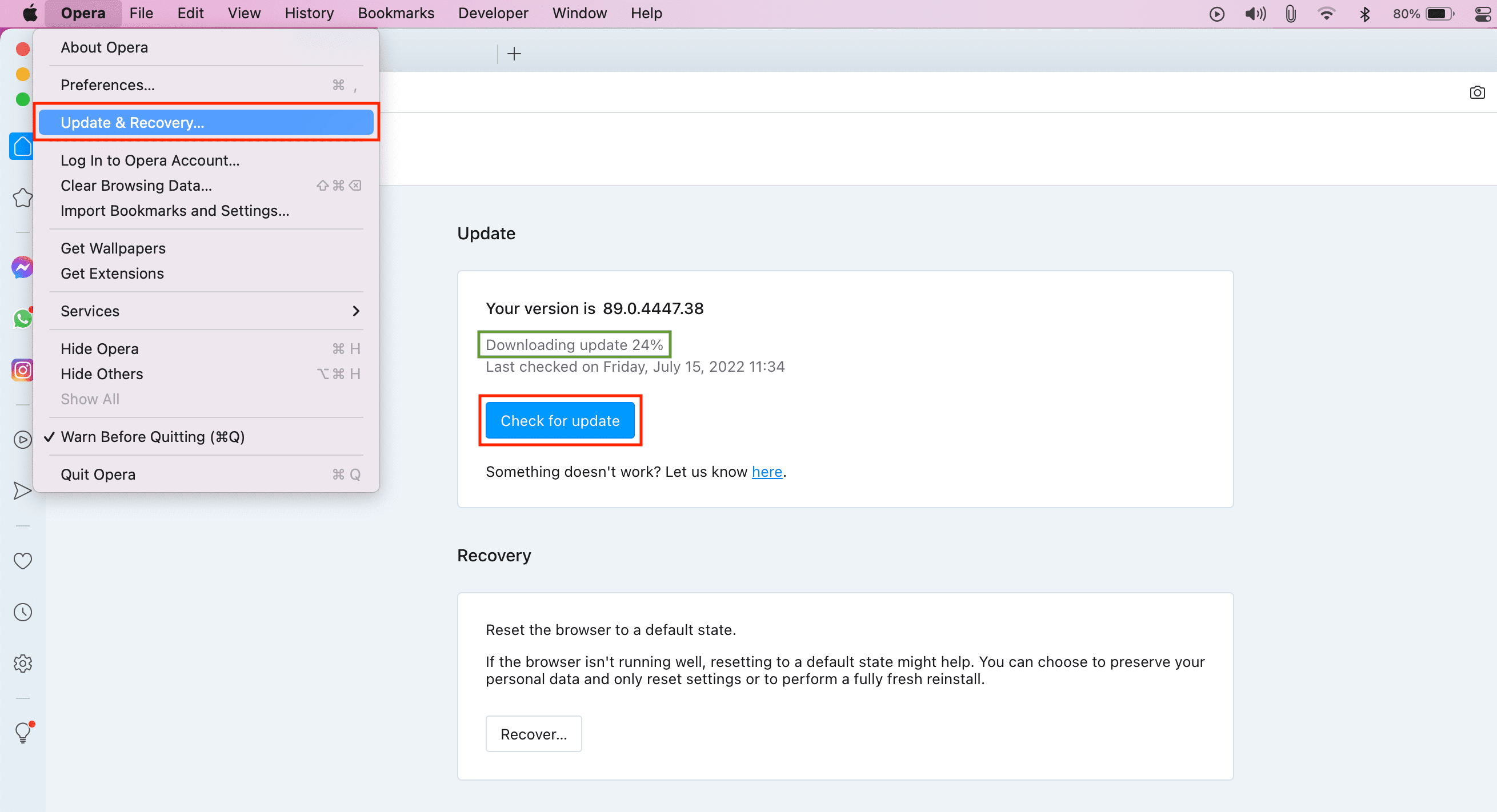Open the Snapshot camera tool

click(x=1476, y=93)
